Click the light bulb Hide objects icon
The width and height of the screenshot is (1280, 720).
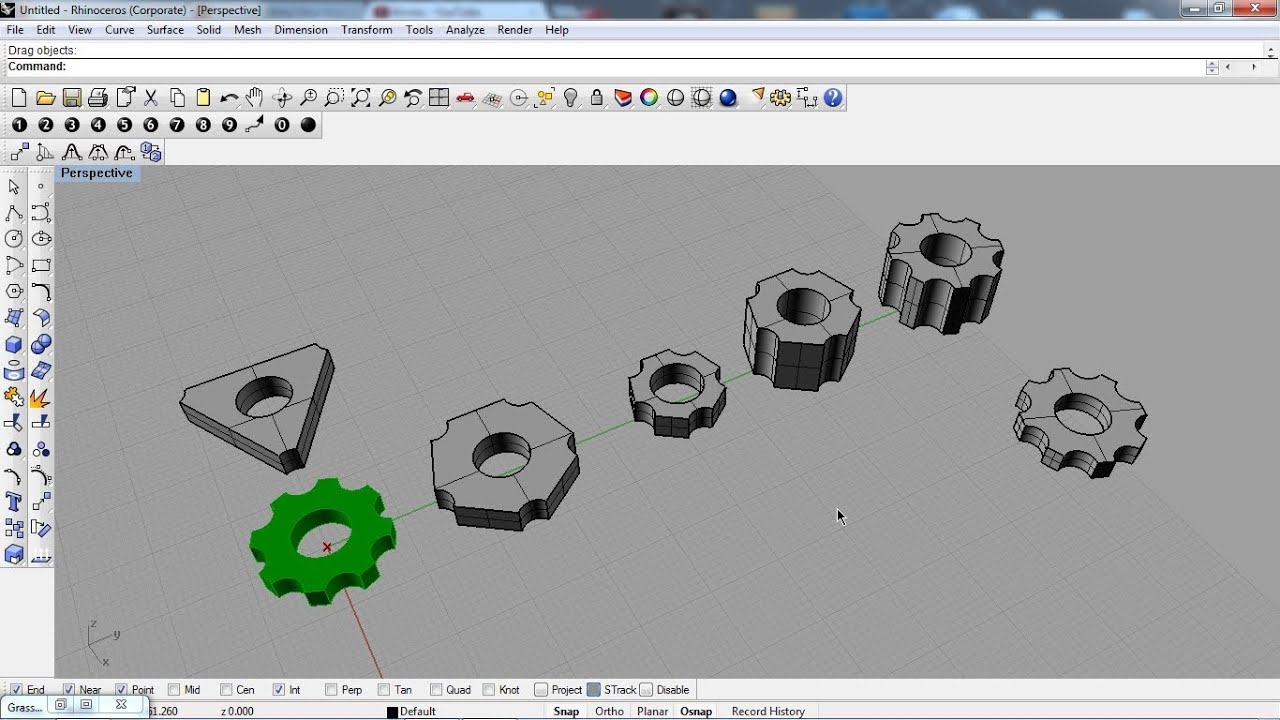tap(571, 98)
